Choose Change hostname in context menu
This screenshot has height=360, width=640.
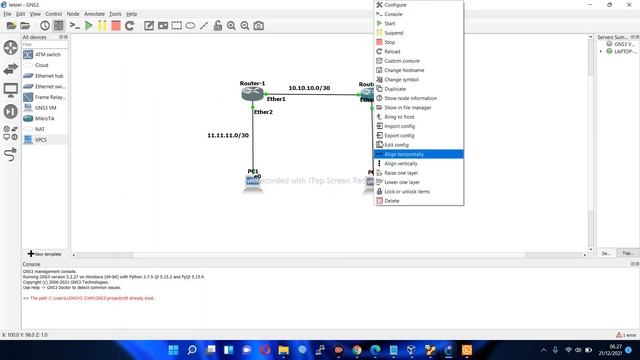[x=419, y=70]
